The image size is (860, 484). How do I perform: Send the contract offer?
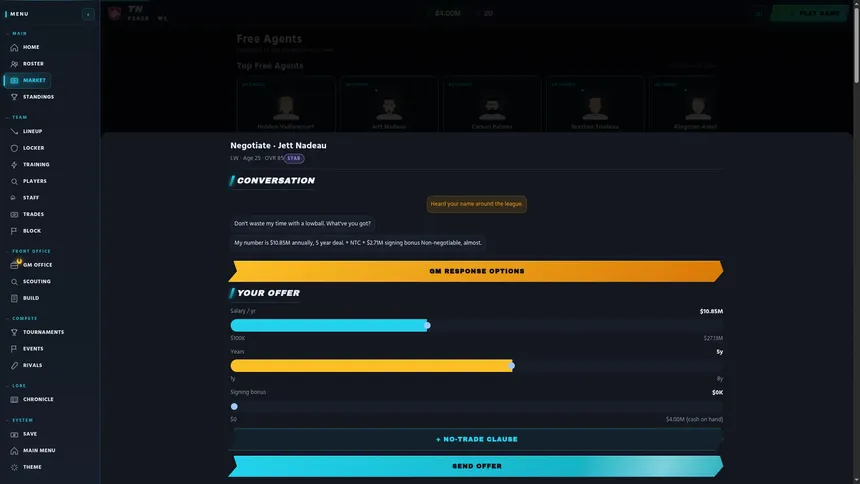[476, 466]
